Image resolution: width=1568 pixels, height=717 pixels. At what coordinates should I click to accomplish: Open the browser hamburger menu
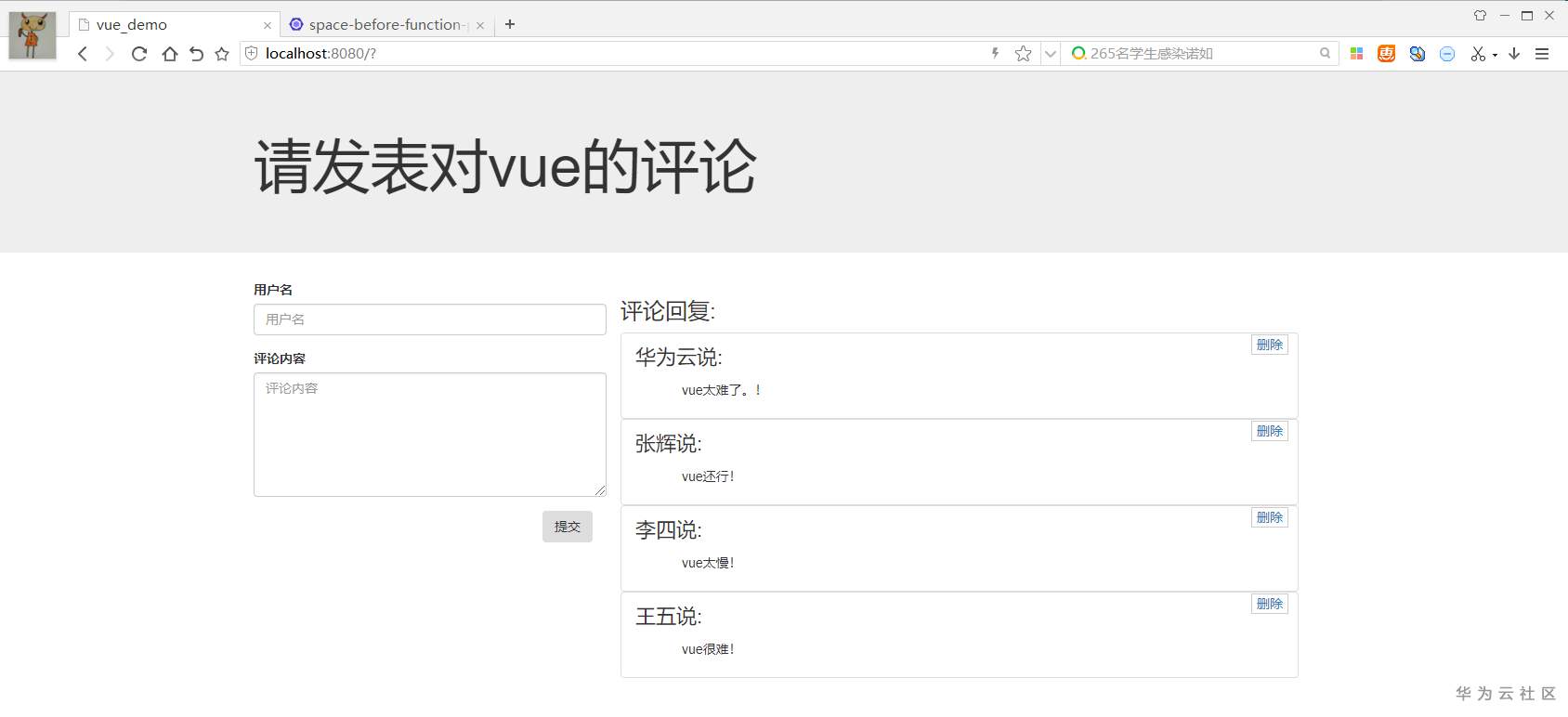tap(1542, 54)
